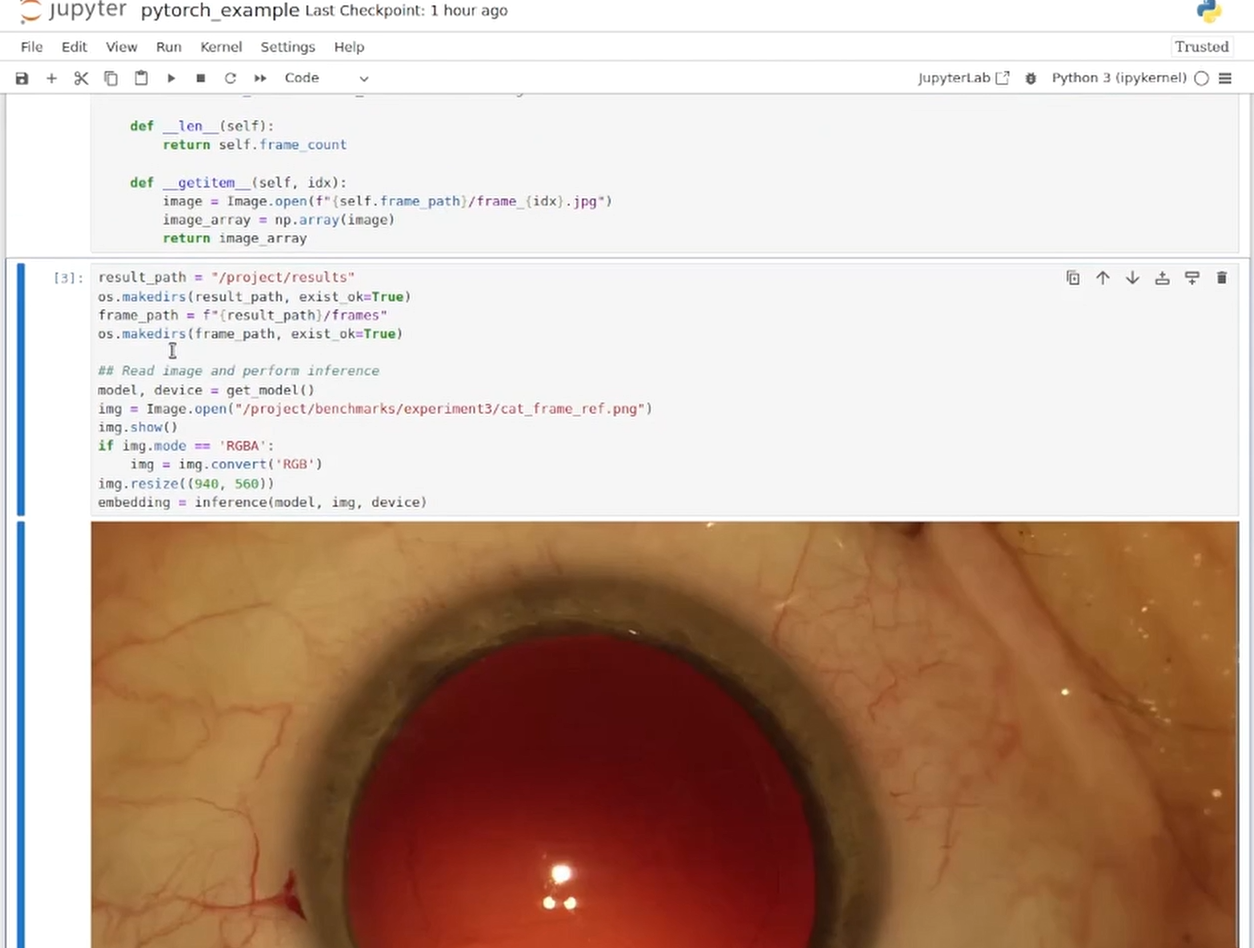
Task: Restart the kernel with the circular arrow icon
Action: pyautogui.click(x=230, y=78)
